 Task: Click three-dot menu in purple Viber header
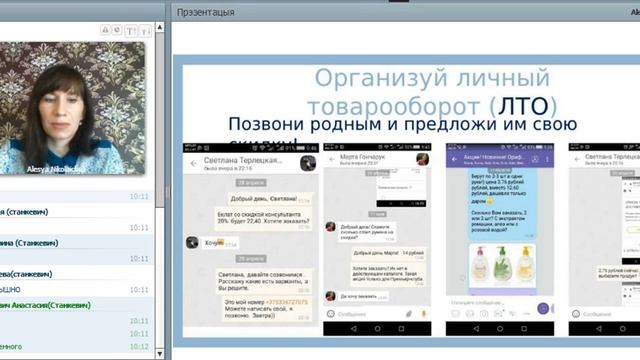(x=547, y=159)
